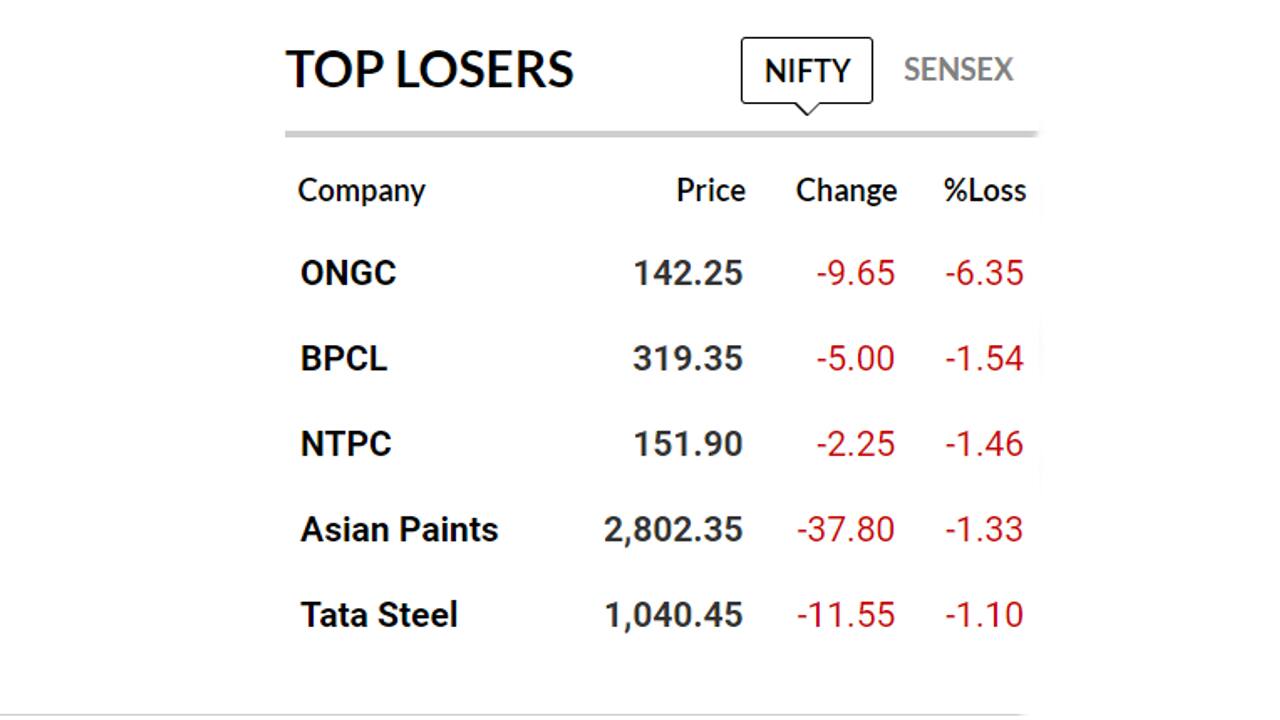Switch to the NIFTY tab

point(806,71)
